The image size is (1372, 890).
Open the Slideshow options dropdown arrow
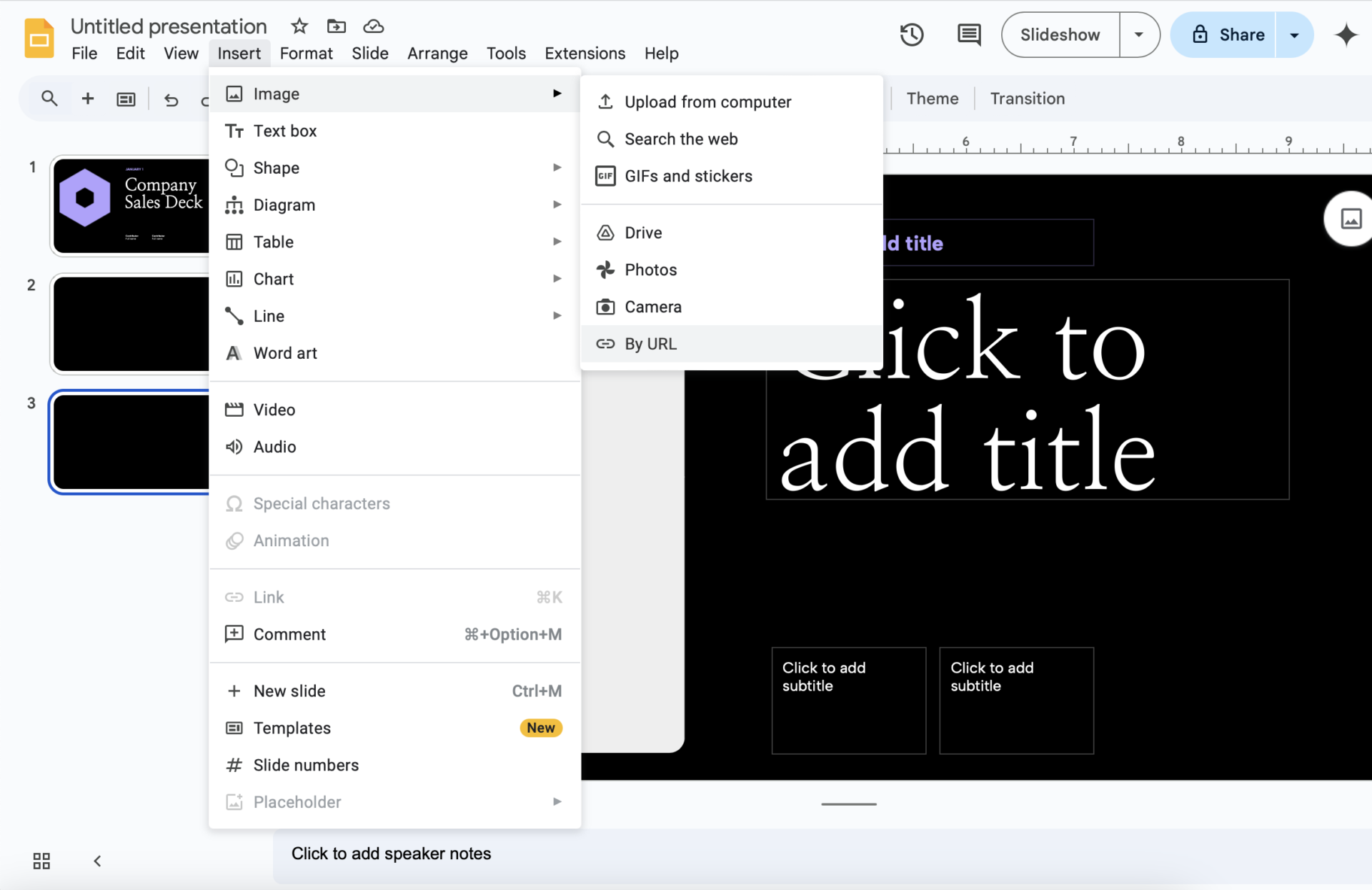[x=1139, y=34]
